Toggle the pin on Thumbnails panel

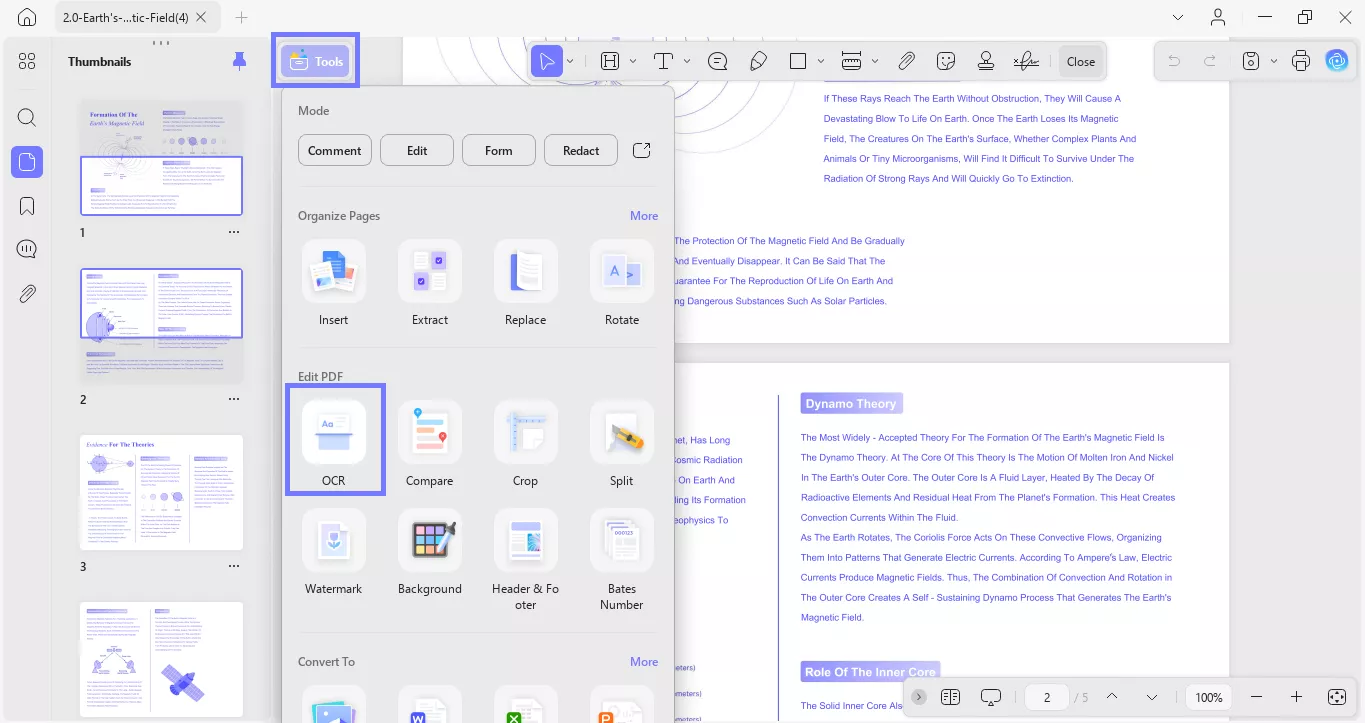pyautogui.click(x=239, y=61)
